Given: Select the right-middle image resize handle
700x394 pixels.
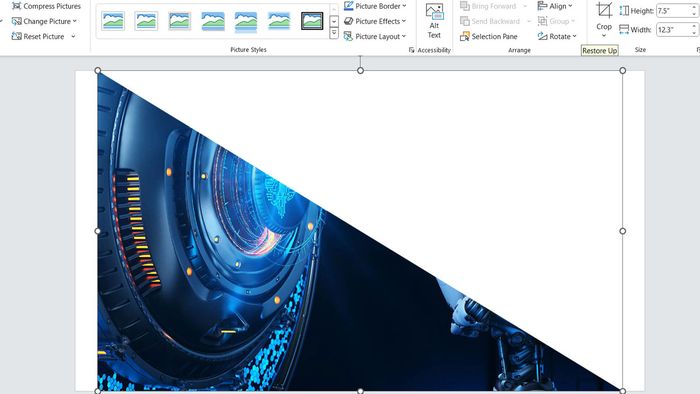Looking at the screenshot, I should pyautogui.click(x=623, y=231).
